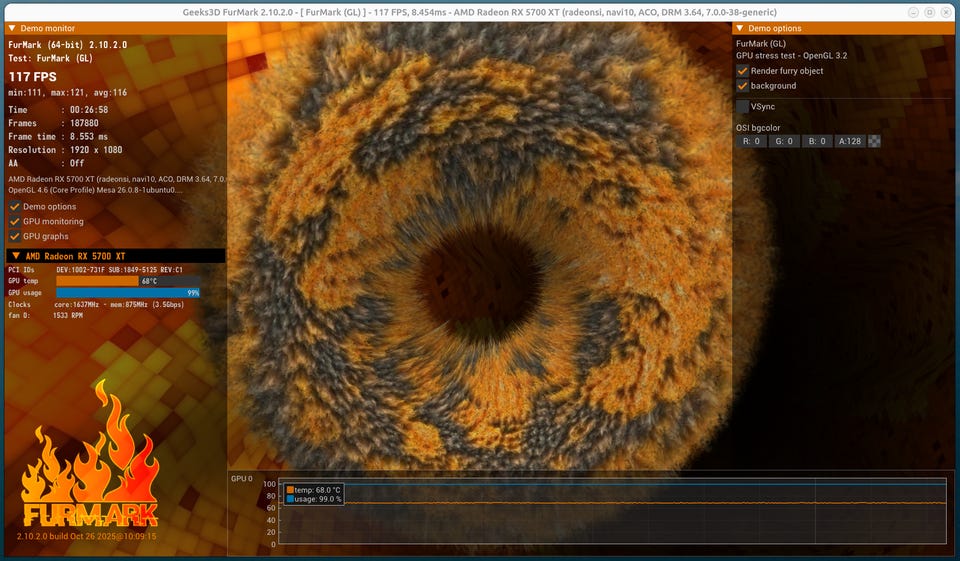Click the AA : Off row
This screenshot has width=960, height=561.
[x=46, y=164]
